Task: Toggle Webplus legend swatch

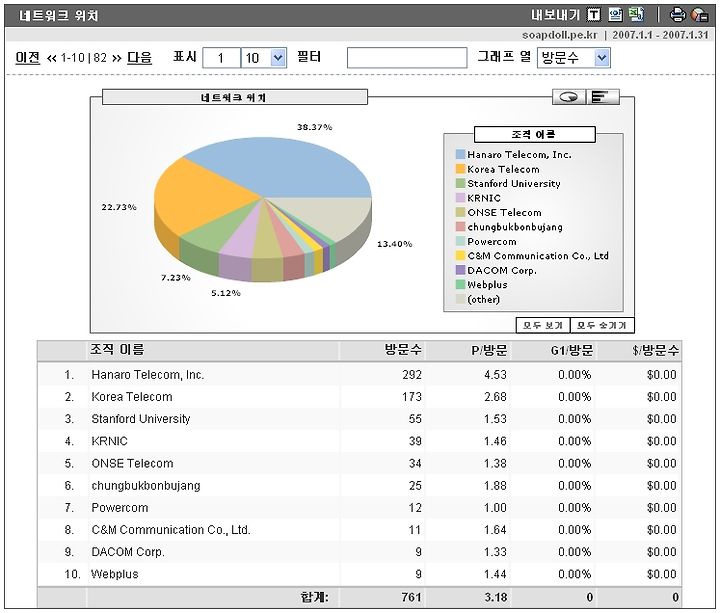Action: pos(461,285)
